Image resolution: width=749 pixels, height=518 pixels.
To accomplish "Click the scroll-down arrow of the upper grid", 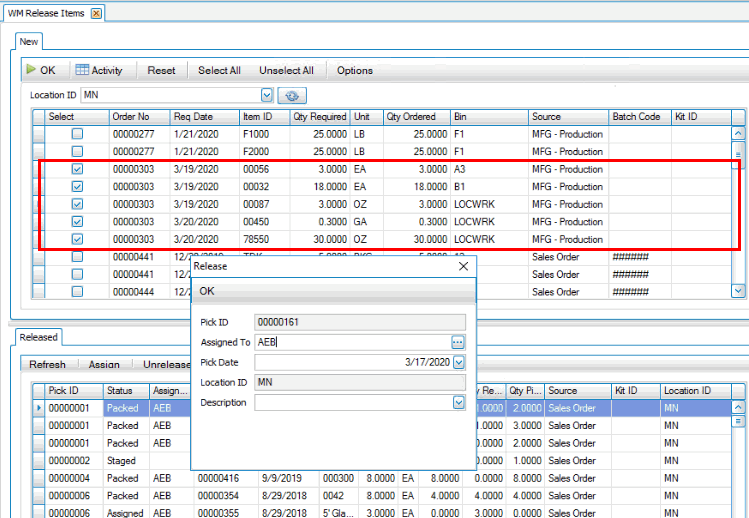I will [x=739, y=290].
